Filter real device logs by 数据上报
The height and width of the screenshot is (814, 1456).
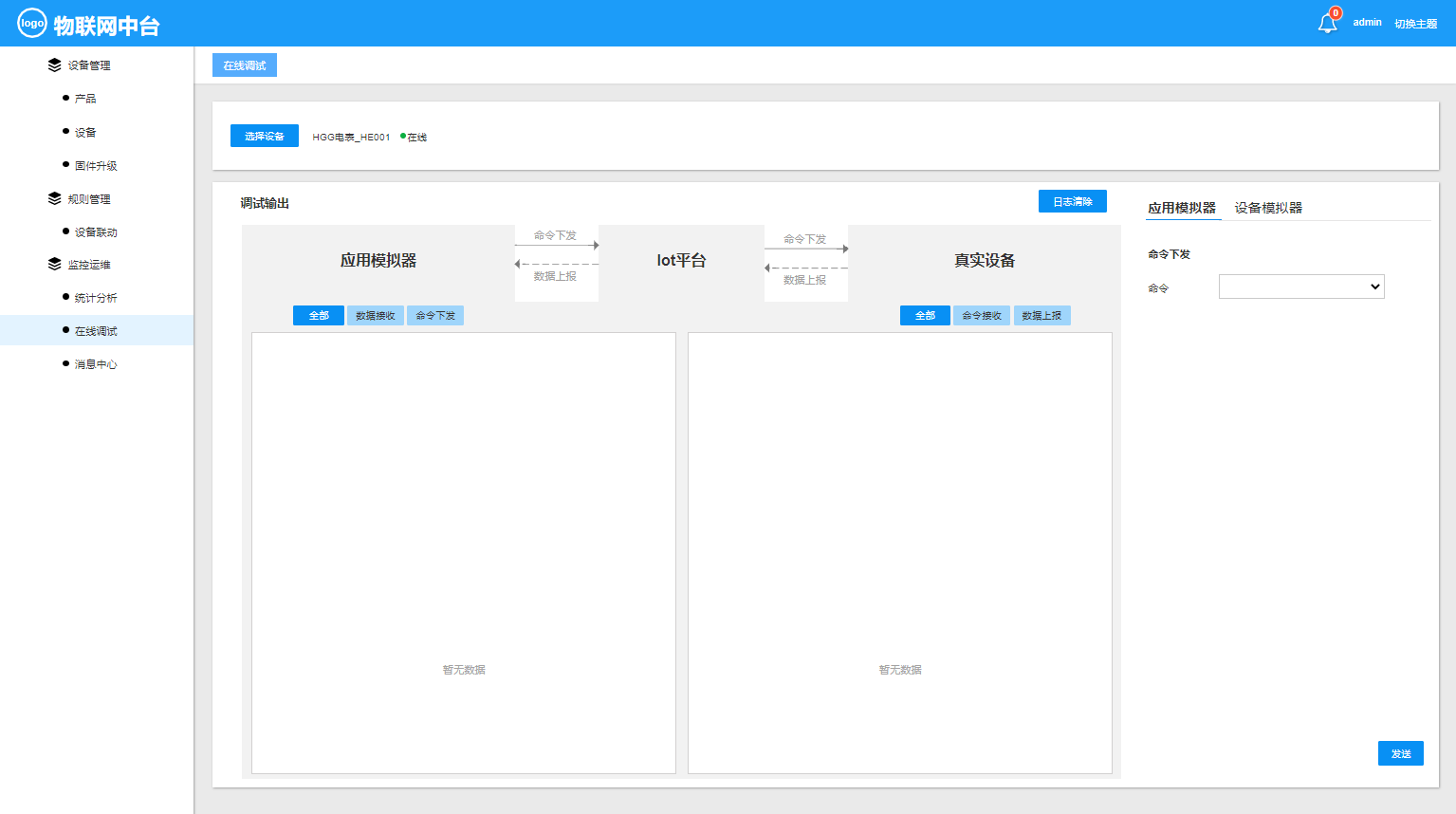[1041, 316]
